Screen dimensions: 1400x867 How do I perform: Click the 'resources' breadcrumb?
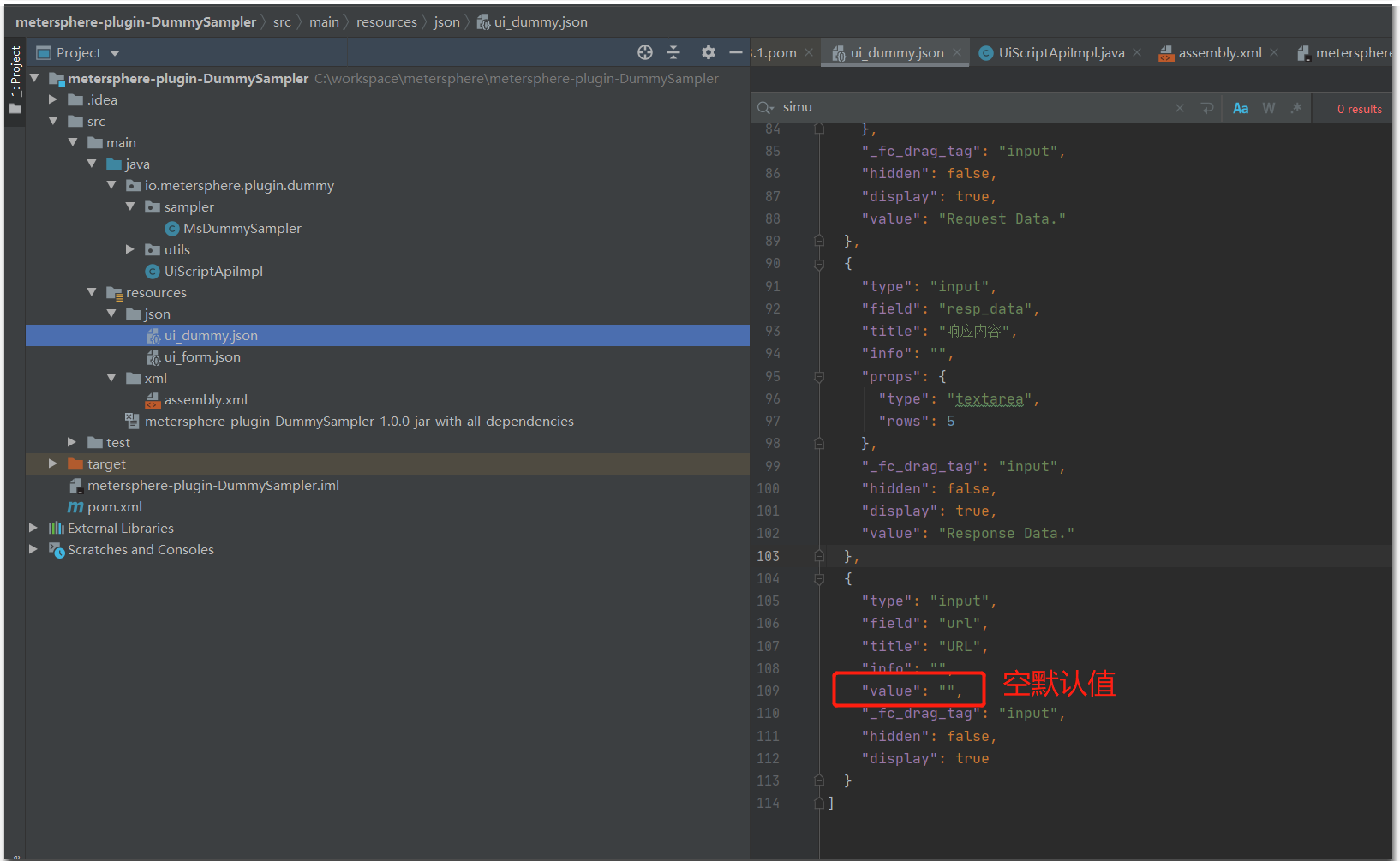386,21
